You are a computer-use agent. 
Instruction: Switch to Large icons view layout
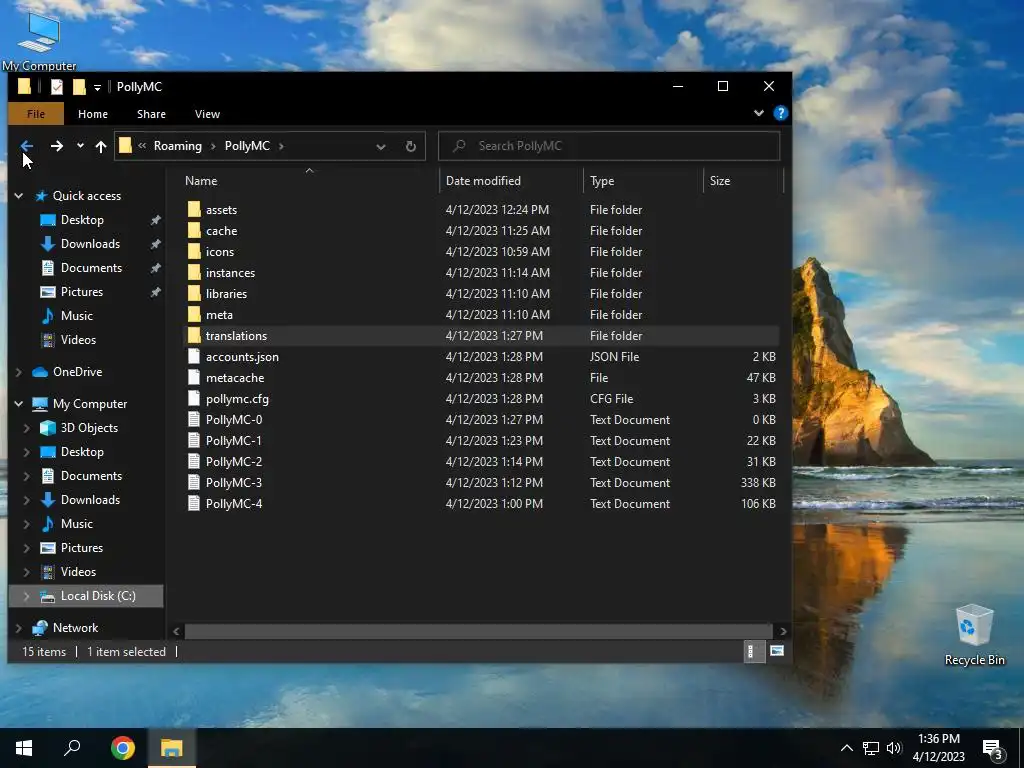[x=777, y=651]
